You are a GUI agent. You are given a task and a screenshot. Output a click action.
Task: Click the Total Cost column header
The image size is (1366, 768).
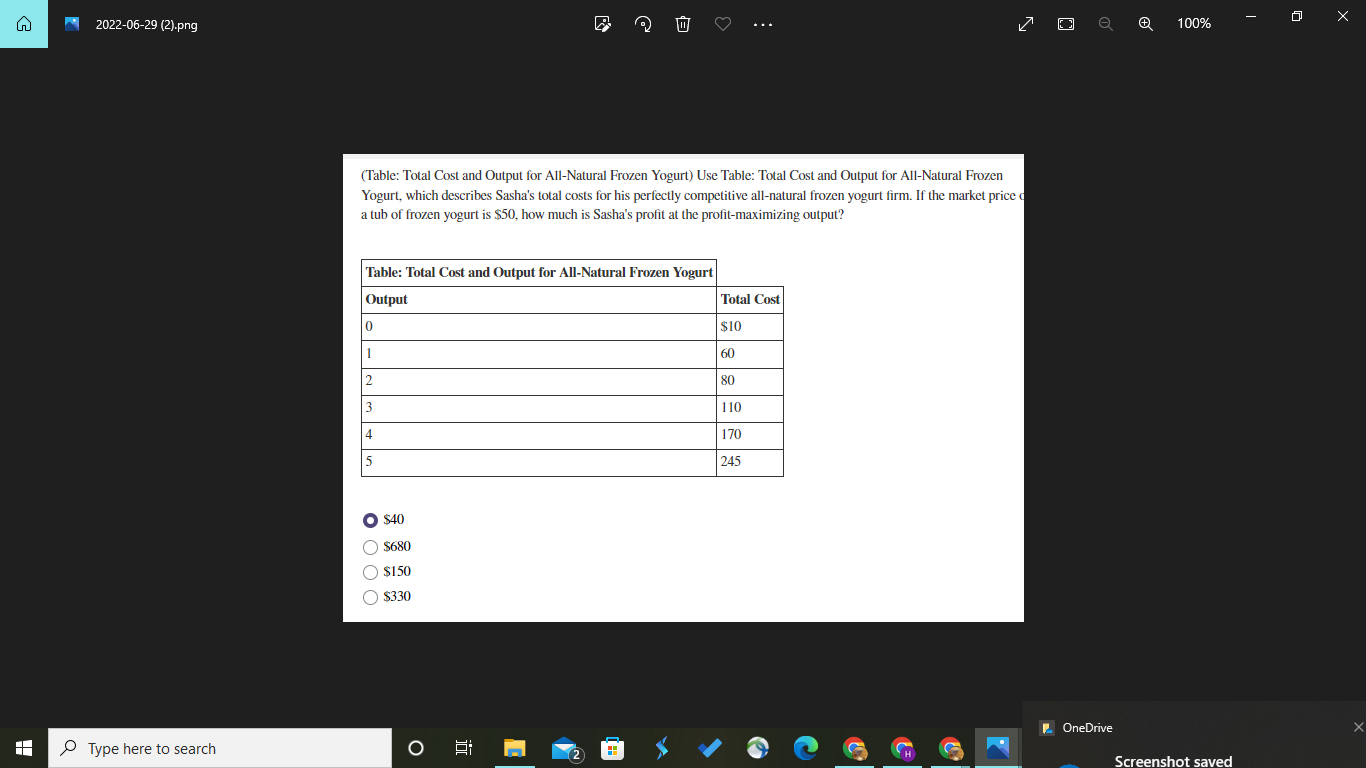tap(750, 299)
